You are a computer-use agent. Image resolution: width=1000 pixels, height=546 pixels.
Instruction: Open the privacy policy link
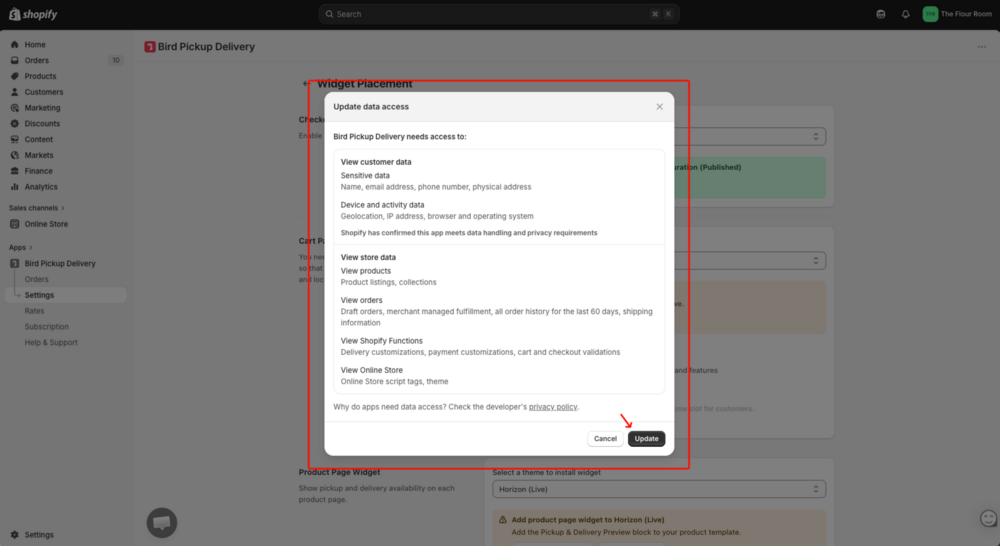click(x=552, y=407)
